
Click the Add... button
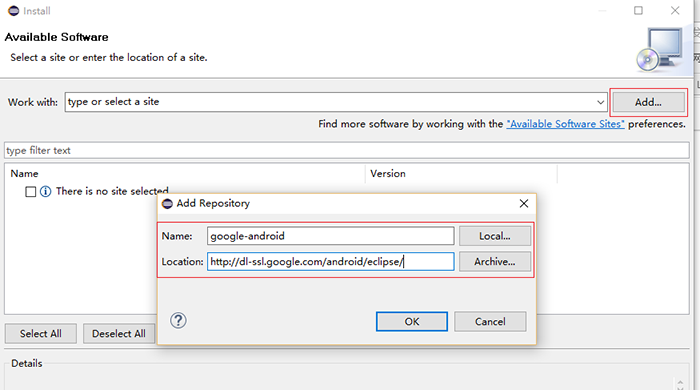pyautogui.click(x=648, y=102)
